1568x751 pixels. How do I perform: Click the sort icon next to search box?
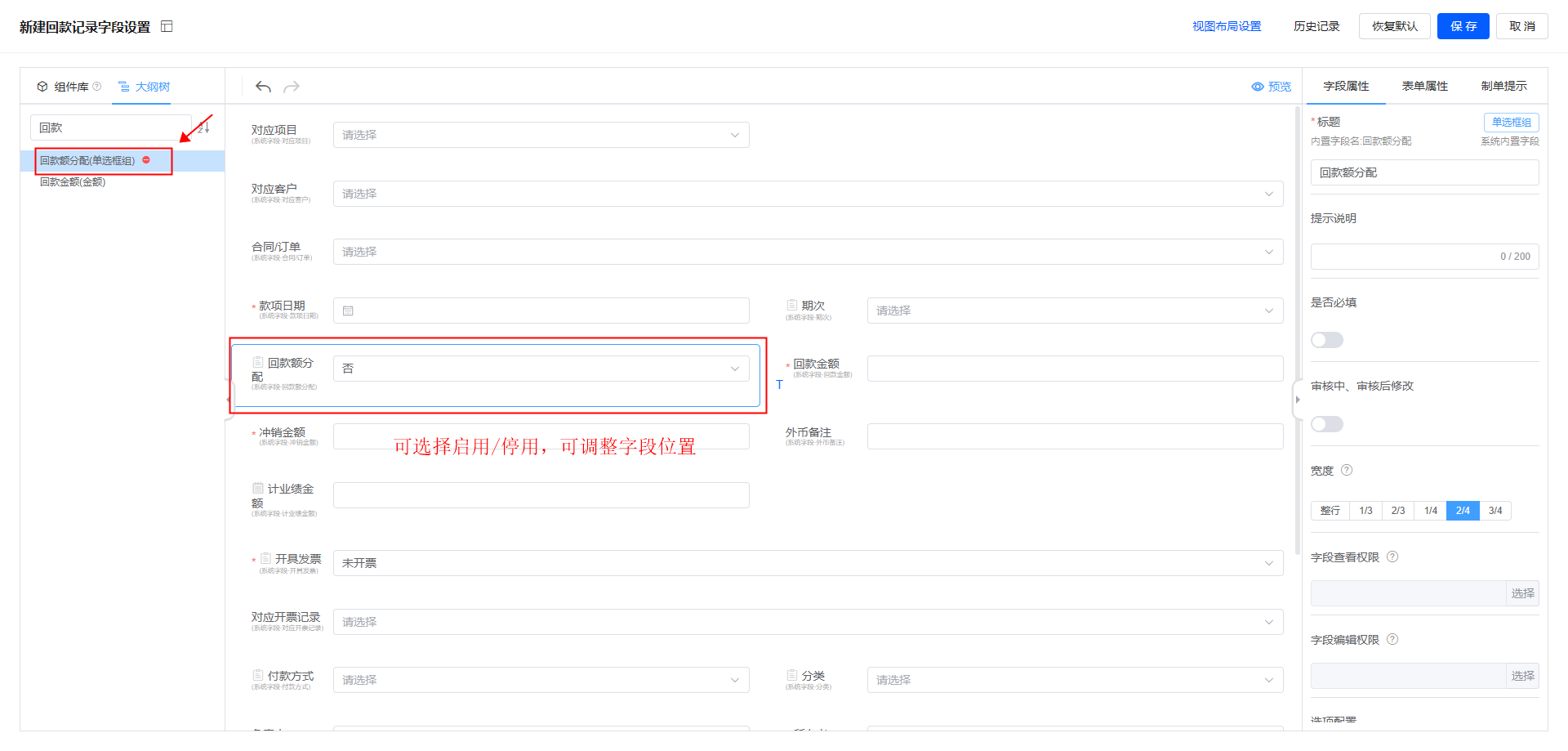pos(204,127)
